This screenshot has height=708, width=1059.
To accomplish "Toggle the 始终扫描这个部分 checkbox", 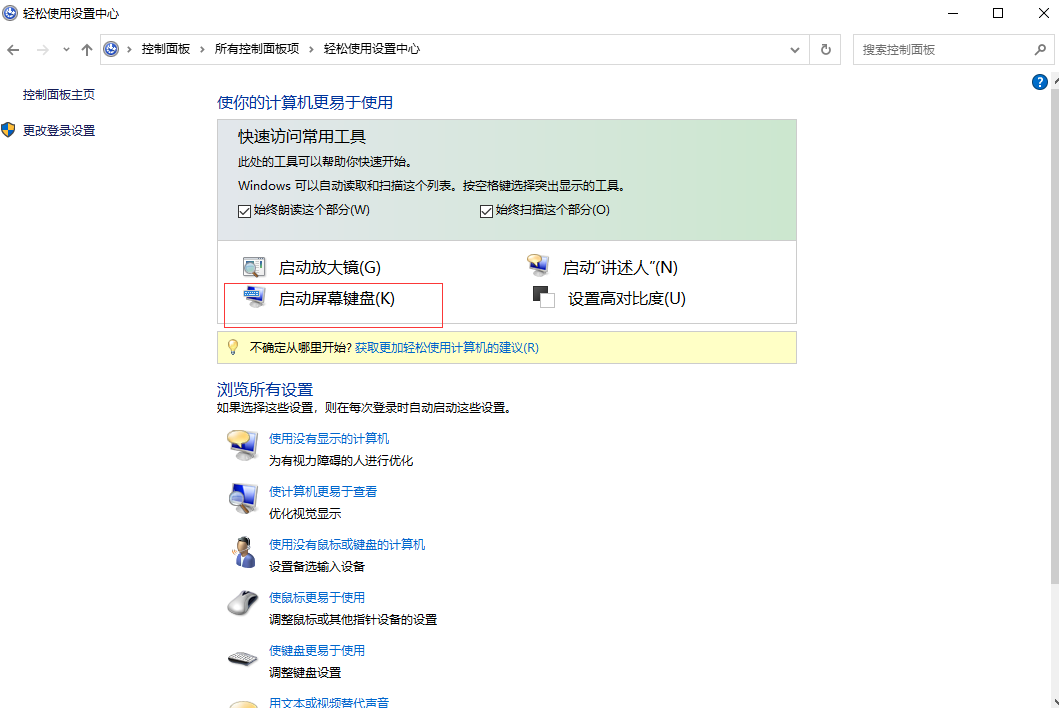I will pos(487,211).
